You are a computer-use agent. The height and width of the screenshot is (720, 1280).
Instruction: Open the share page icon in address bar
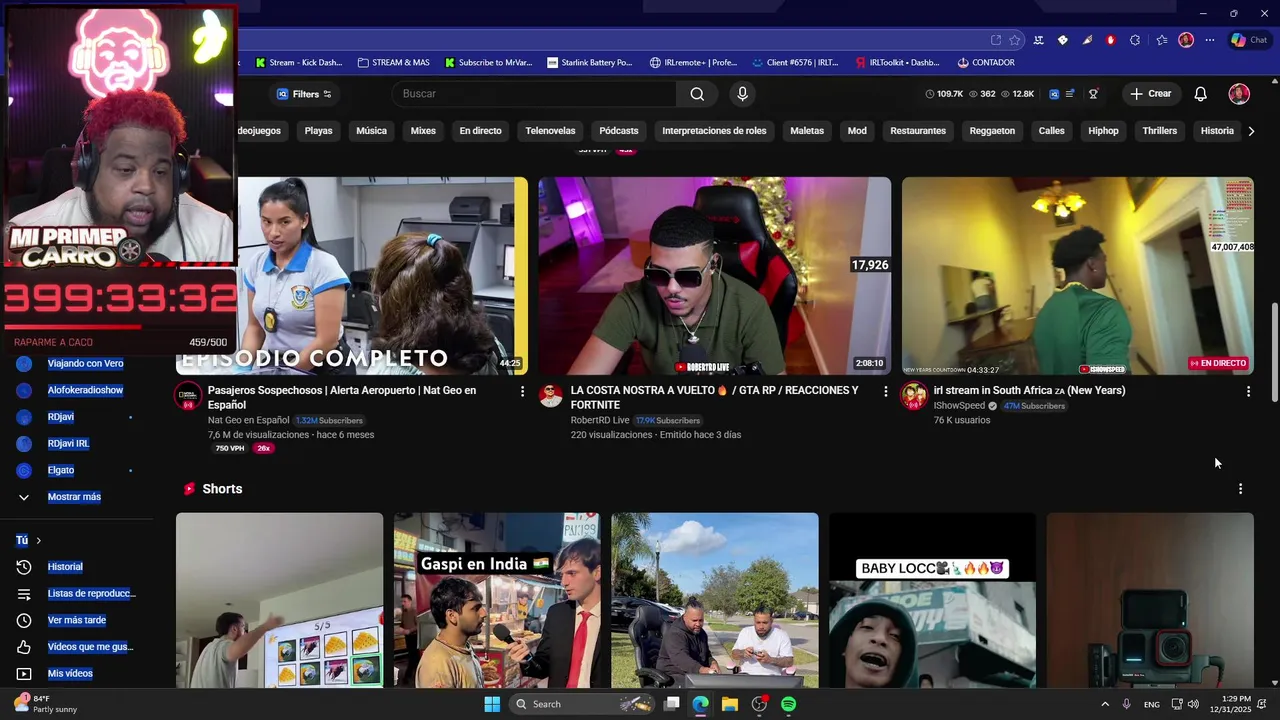click(996, 40)
